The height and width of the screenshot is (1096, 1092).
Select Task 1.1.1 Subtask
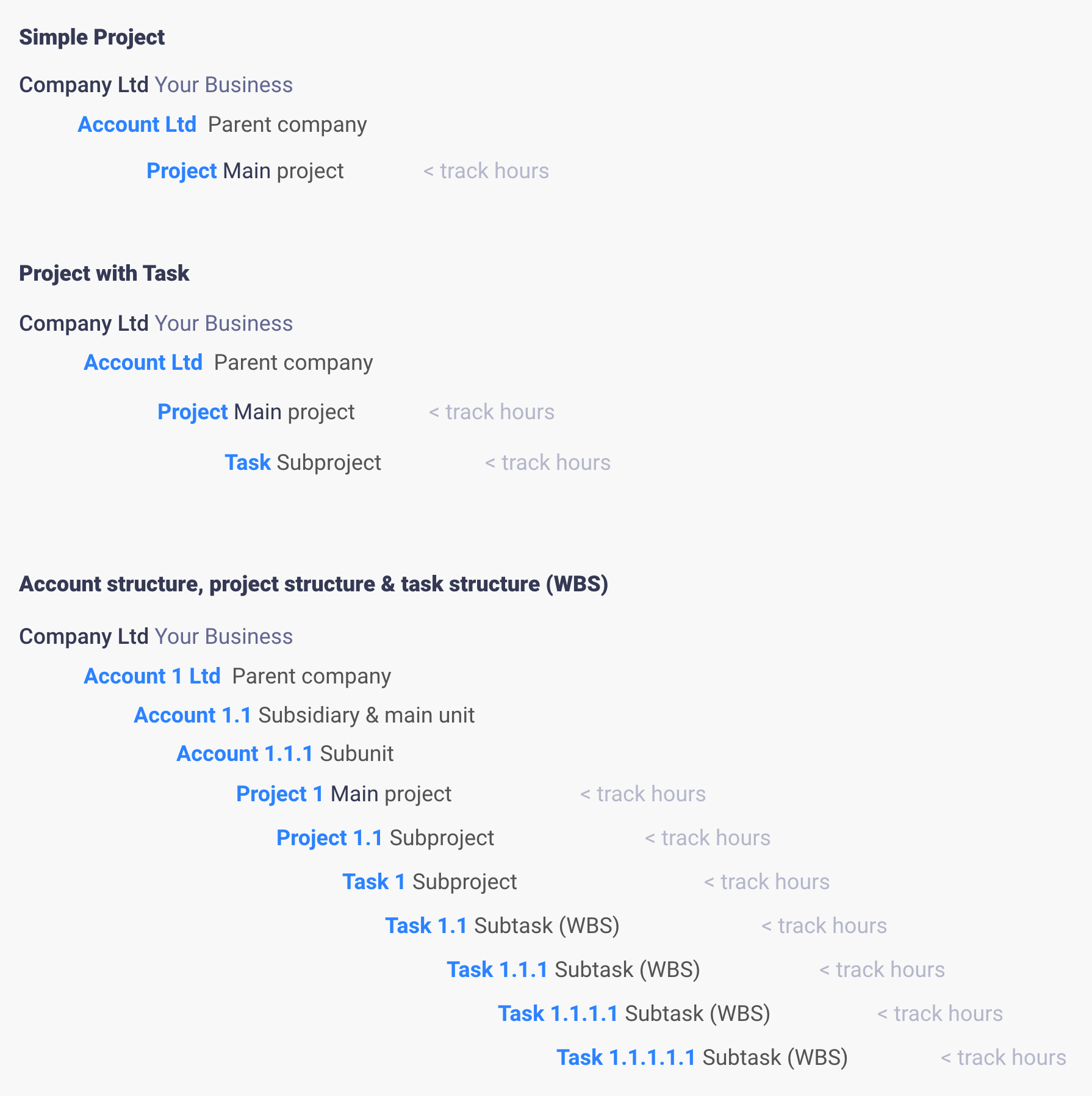click(498, 970)
